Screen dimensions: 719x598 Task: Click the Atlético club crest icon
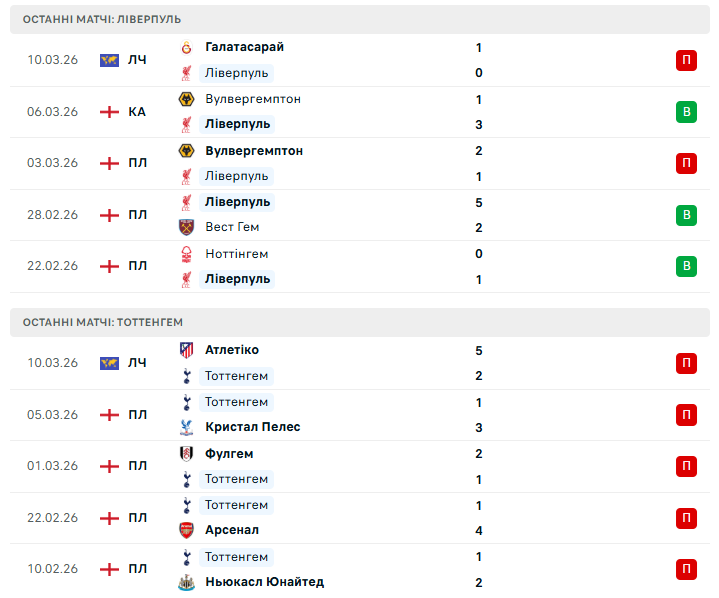click(x=186, y=350)
